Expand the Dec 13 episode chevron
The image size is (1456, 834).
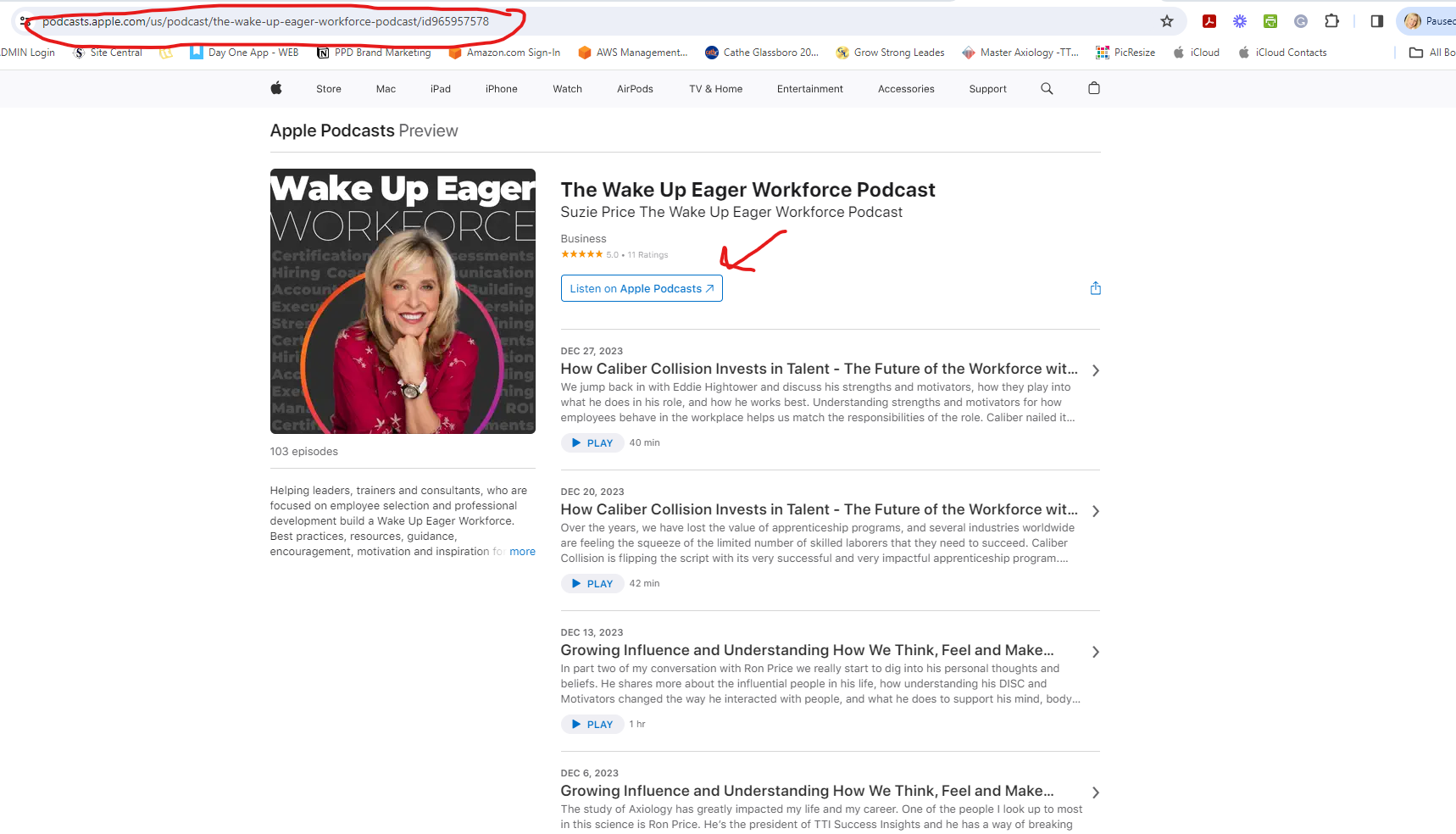coord(1096,652)
